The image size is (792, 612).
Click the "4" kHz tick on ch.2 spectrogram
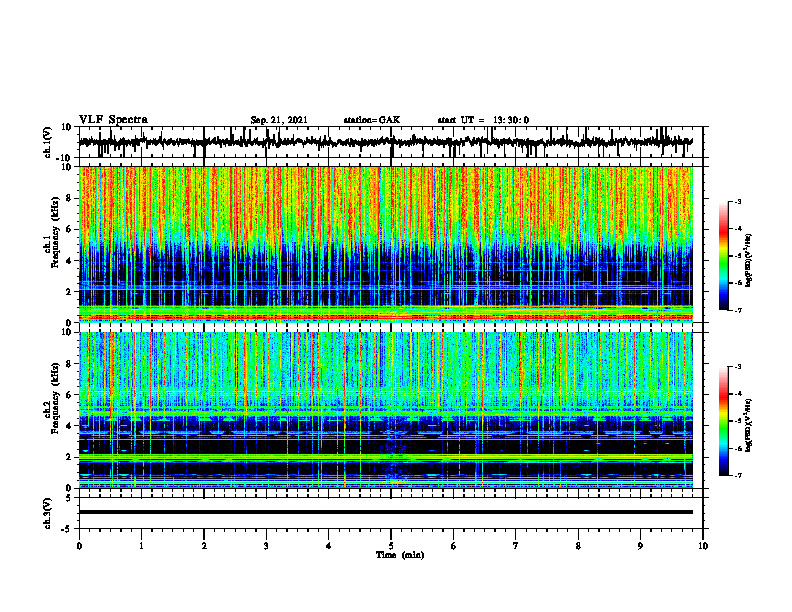coord(69,426)
